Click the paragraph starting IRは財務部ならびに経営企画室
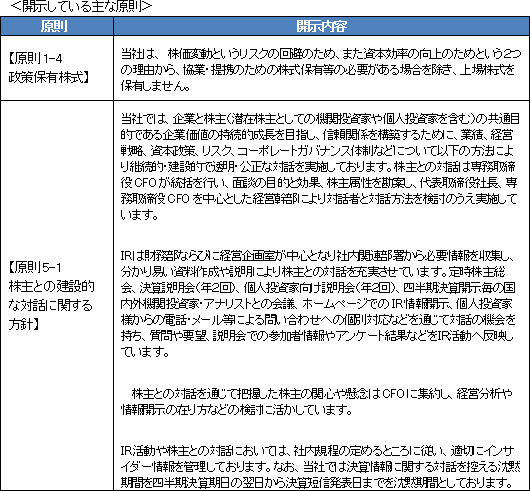 (x=318, y=304)
